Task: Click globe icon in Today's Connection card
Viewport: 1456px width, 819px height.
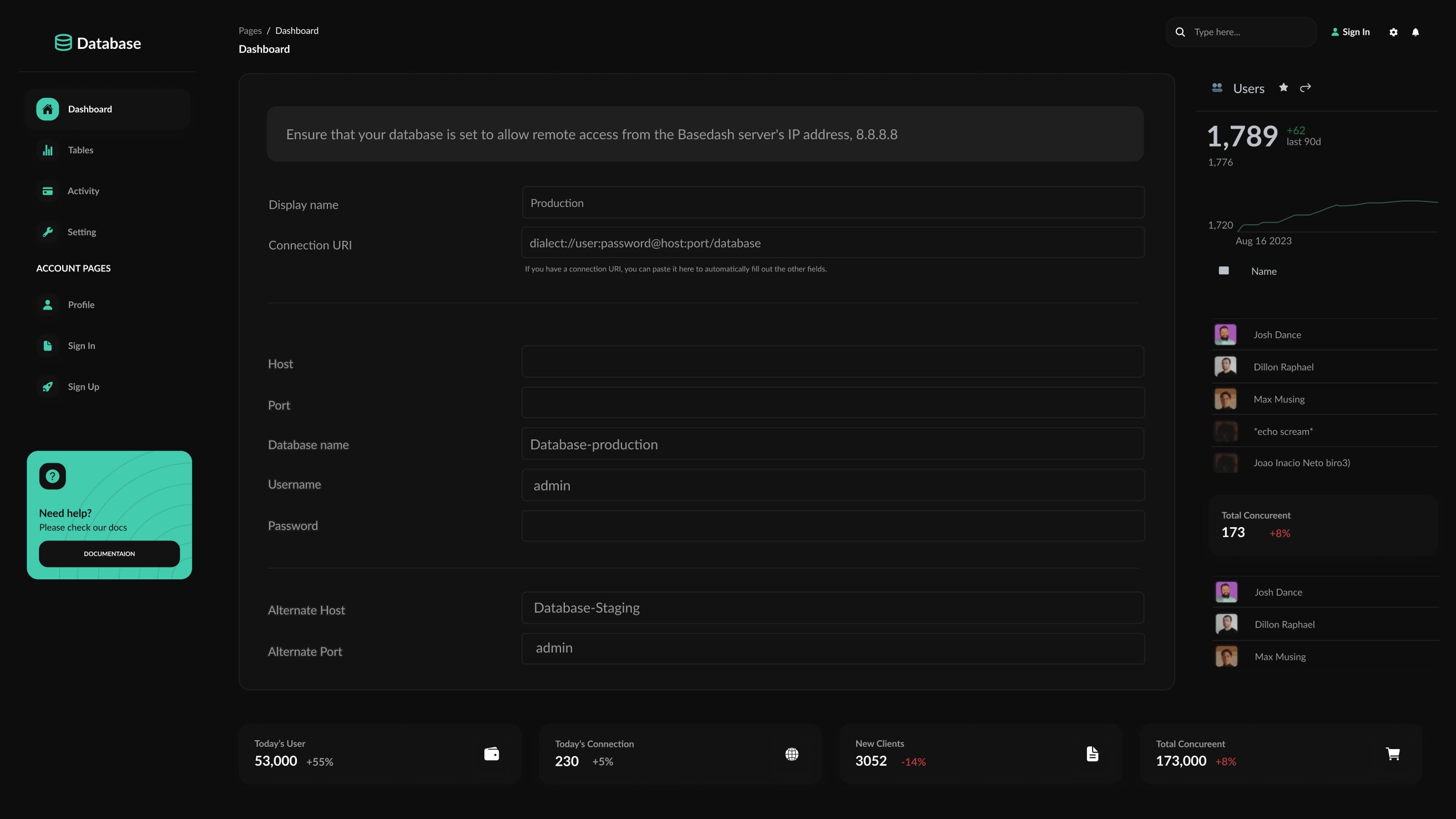Action: tap(792, 754)
